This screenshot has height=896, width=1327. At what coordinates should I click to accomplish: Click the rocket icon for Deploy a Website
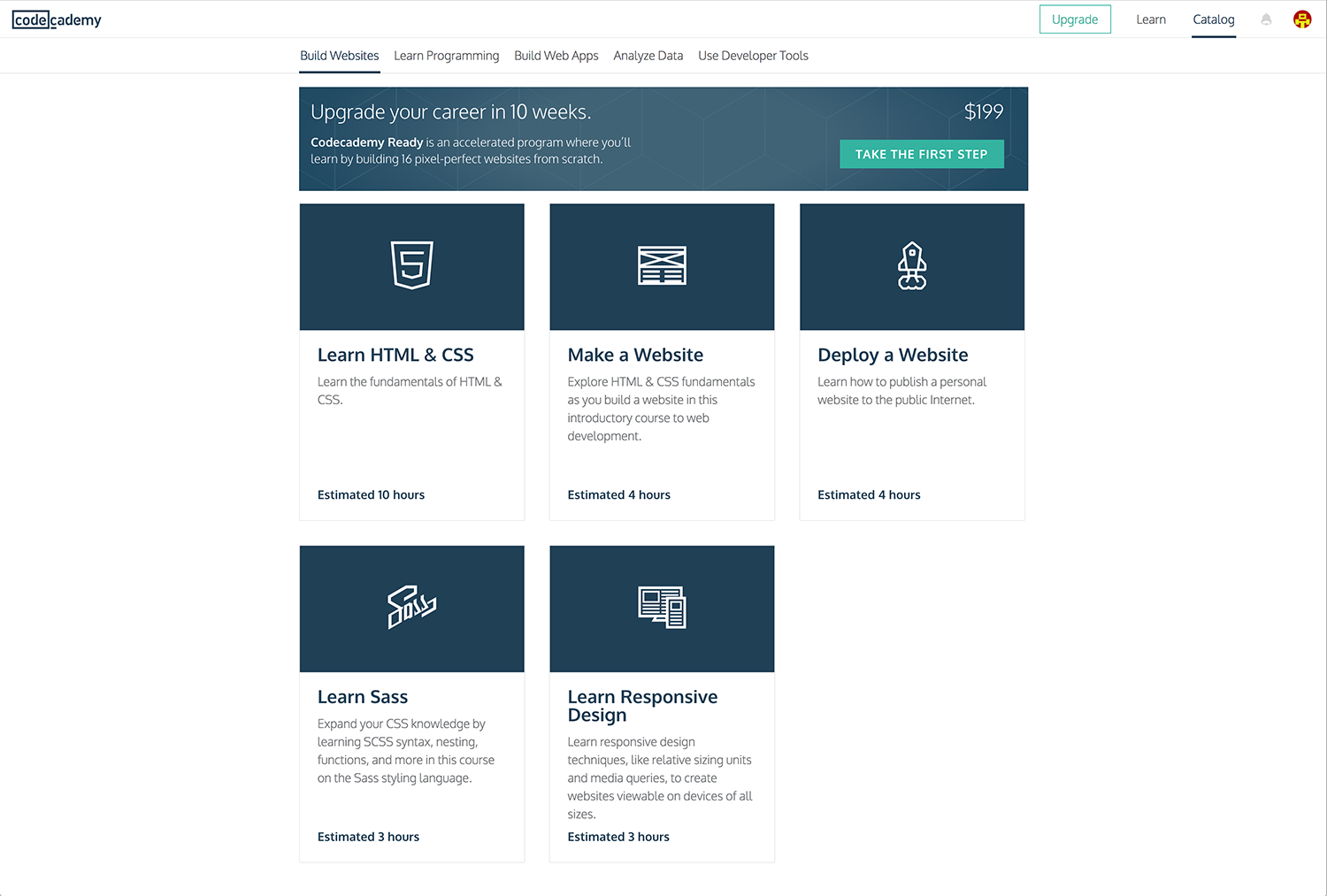(912, 265)
